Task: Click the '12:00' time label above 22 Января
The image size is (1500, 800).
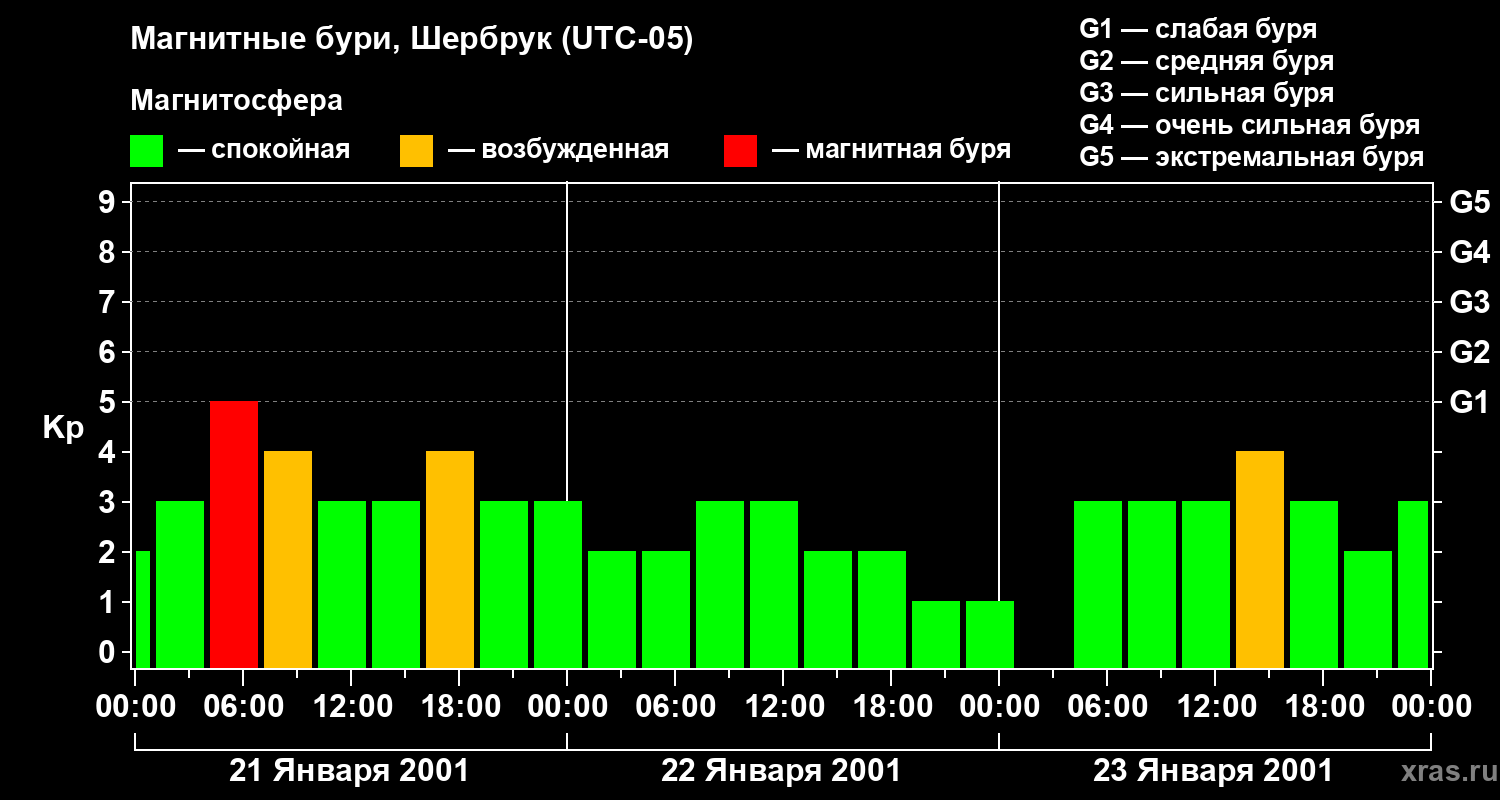Action: [x=783, y=707]
